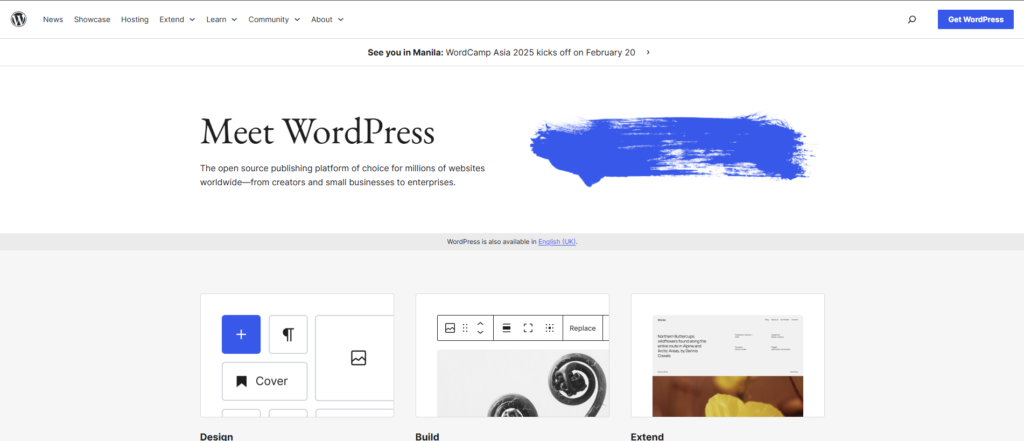Expand the Extend menu dropdown
The image size is (1024, 441).
pyautogui.click(x=177, y=19)
